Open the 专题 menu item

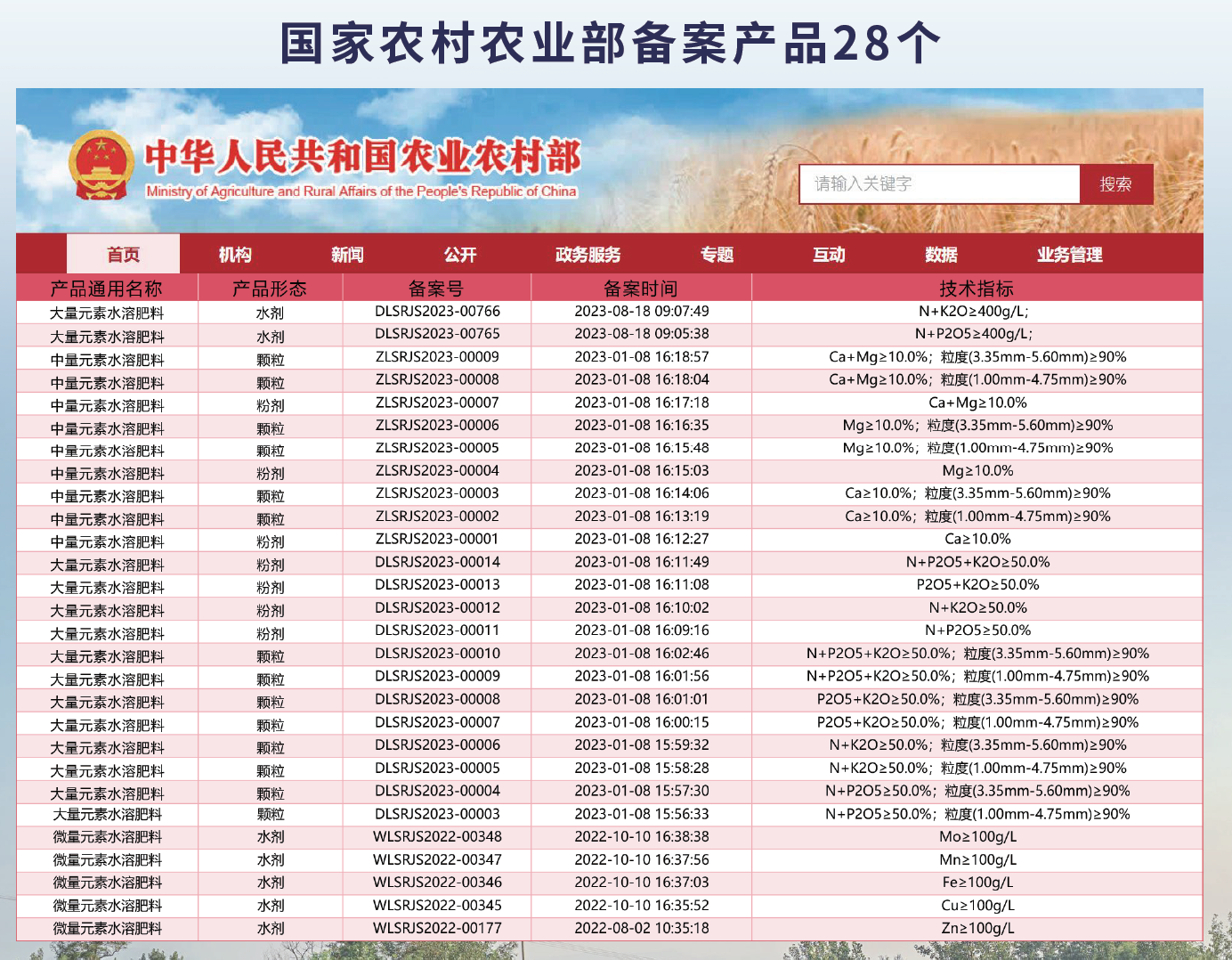coord(717,255)
